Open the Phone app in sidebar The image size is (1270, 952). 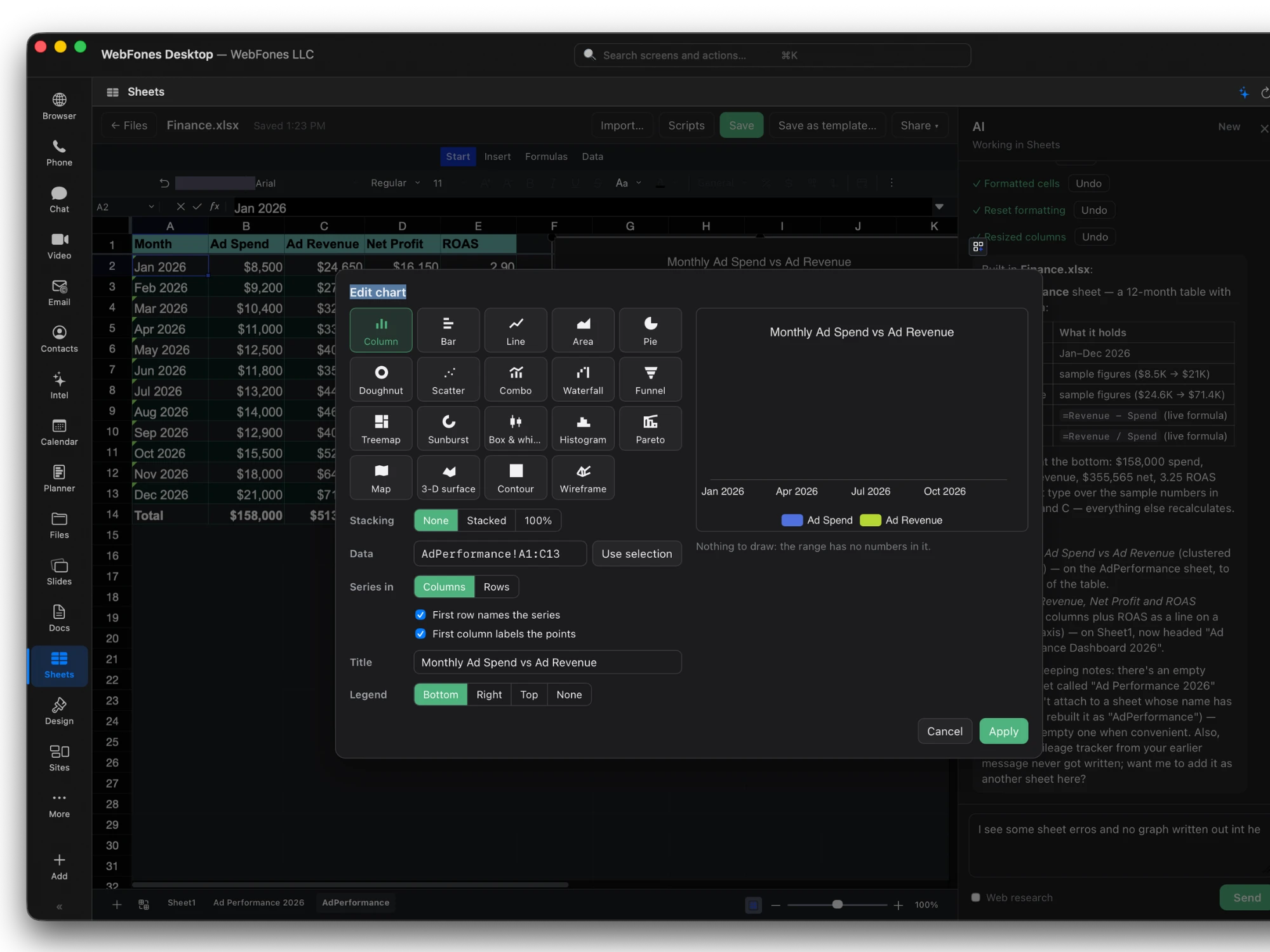coord(59,153)
